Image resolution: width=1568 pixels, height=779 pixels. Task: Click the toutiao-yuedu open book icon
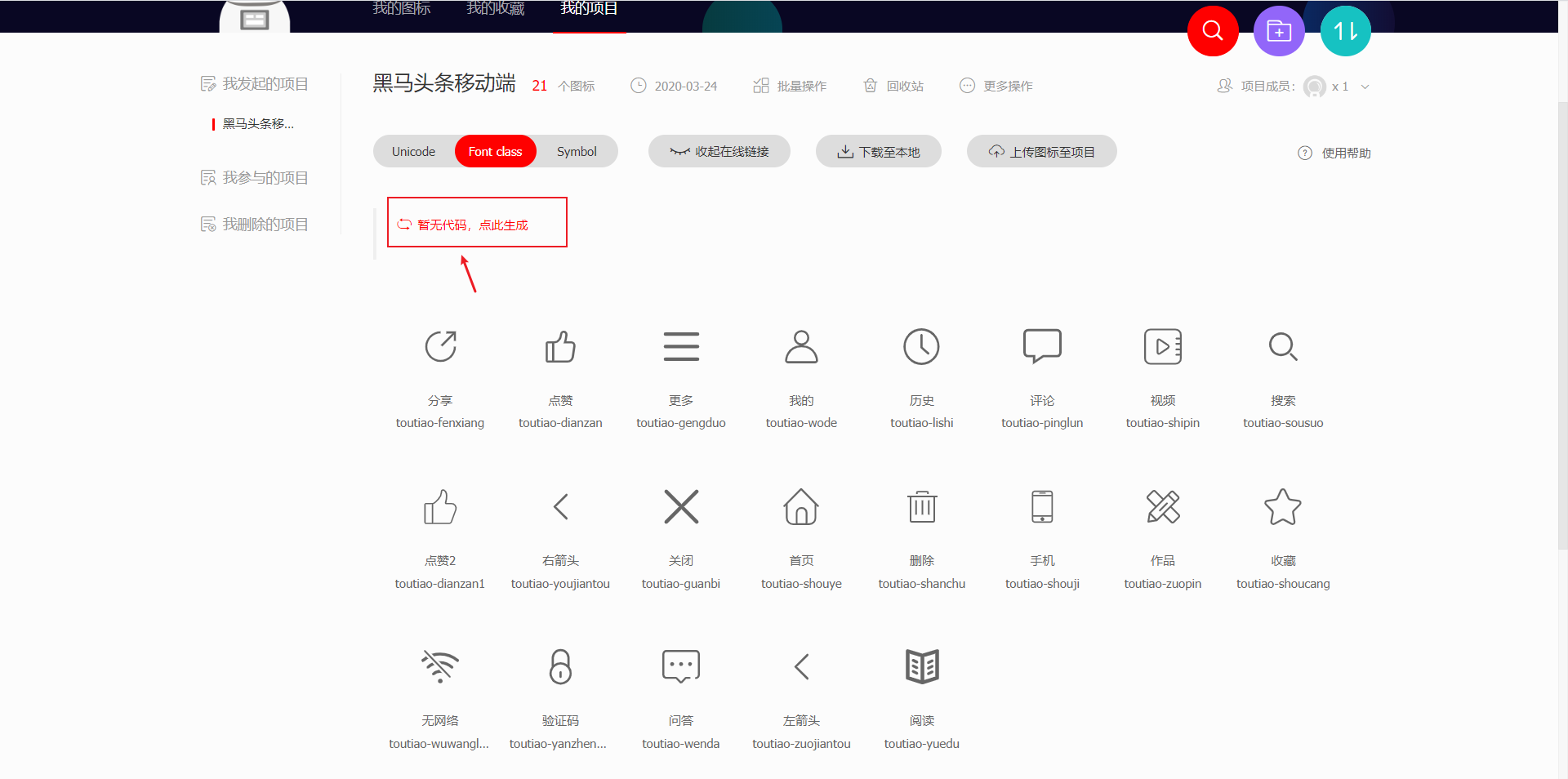[921, 667]
